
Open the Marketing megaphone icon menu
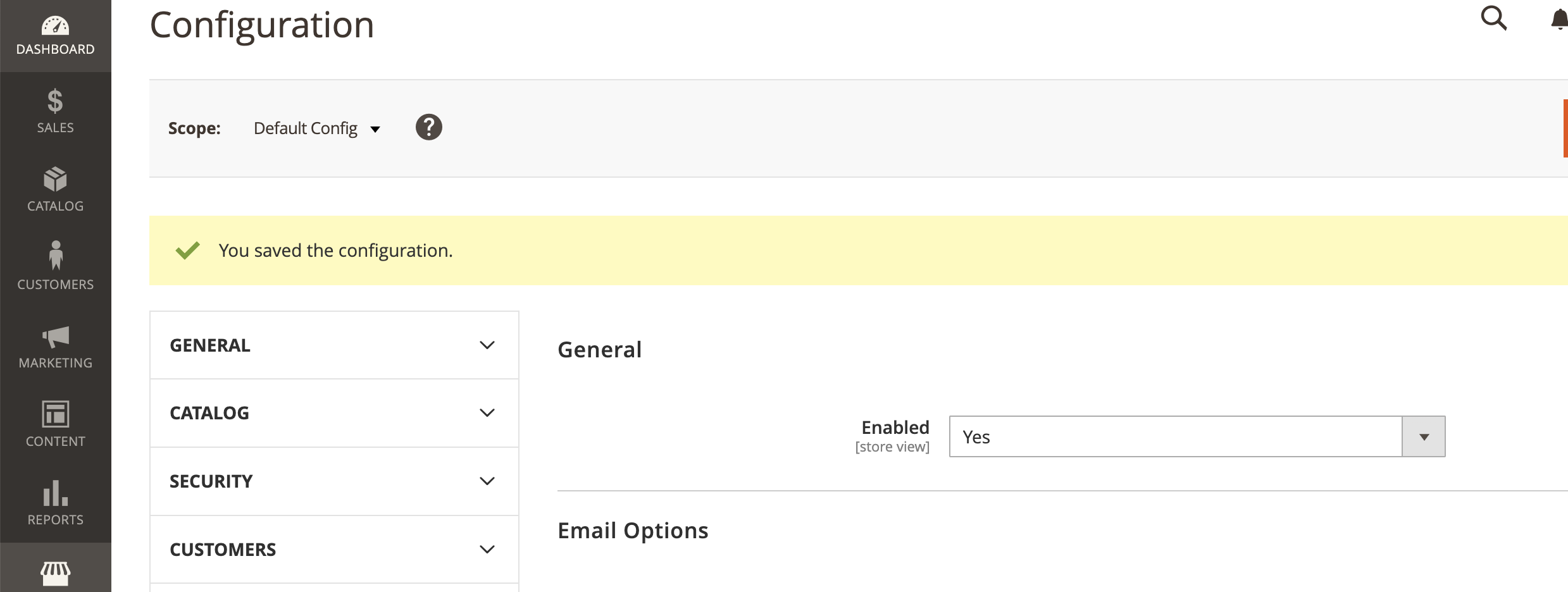click(55, 337)
